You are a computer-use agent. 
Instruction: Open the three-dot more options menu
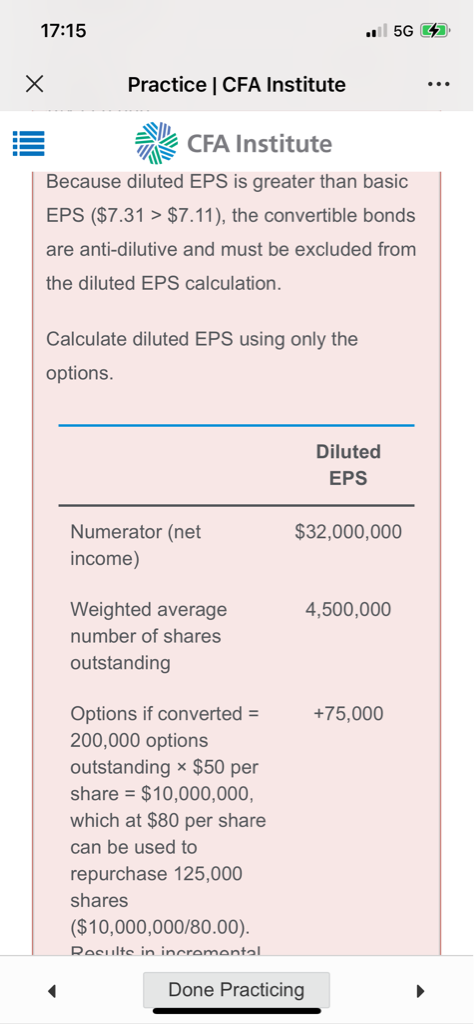tap(437, 85)
